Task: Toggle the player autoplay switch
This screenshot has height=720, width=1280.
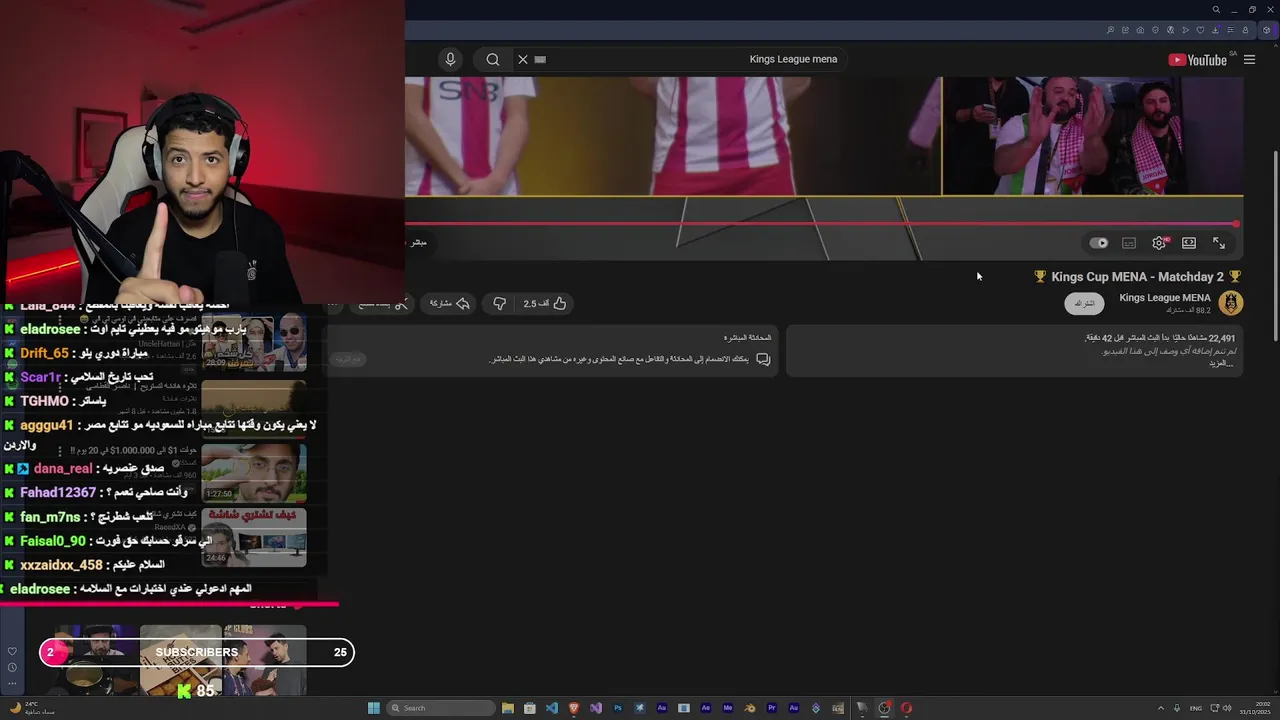Action: (x=1098, y=243)
